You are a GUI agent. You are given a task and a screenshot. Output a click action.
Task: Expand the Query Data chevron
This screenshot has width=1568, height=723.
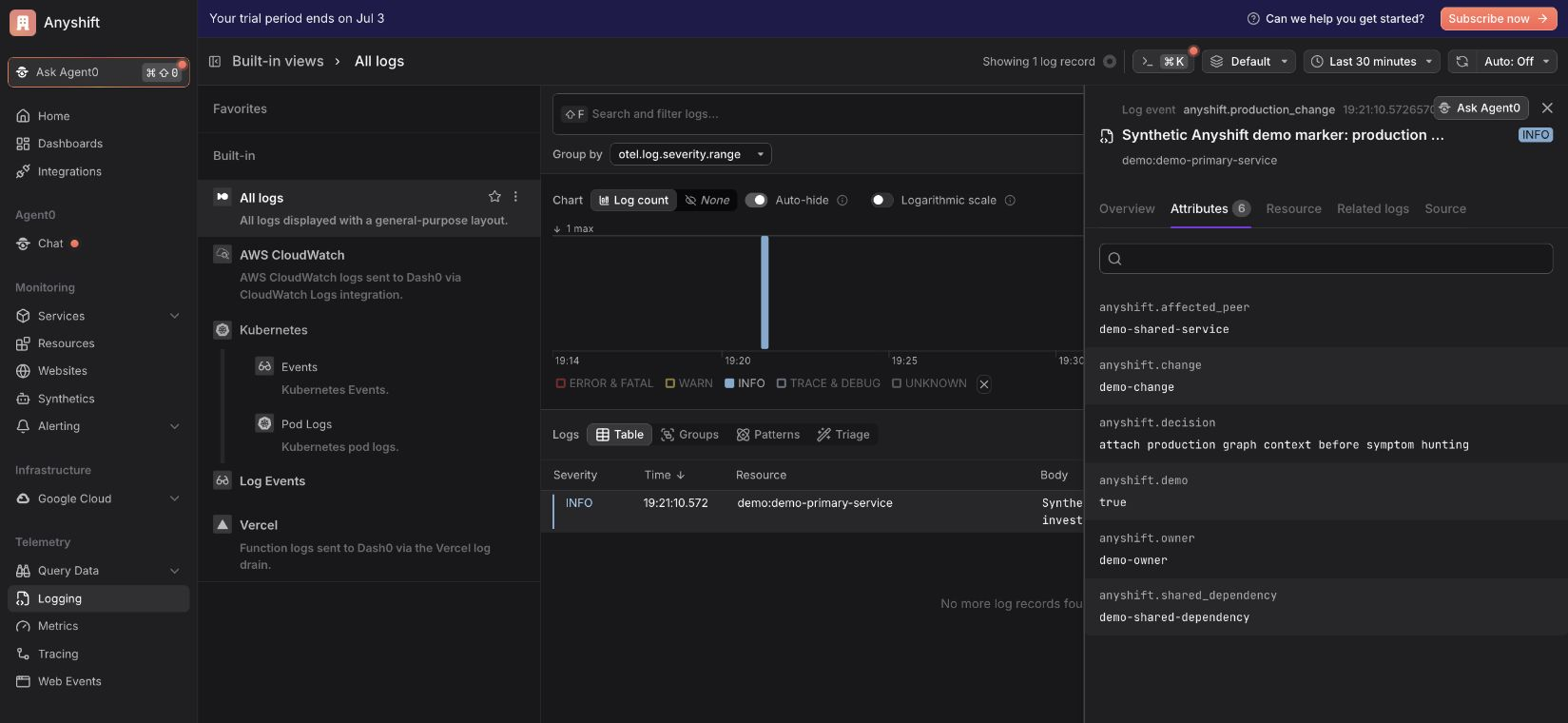tap(175, 571)
